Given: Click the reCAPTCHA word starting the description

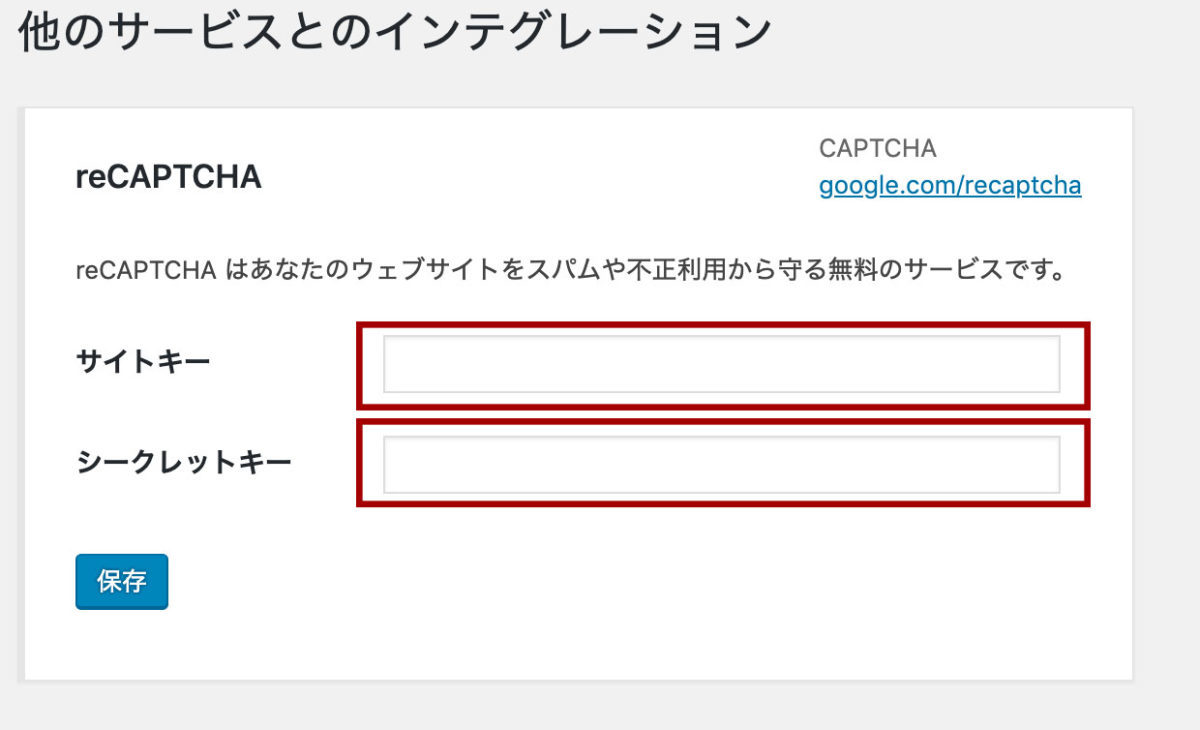Looking at the screenshot, I should [146, 271].
